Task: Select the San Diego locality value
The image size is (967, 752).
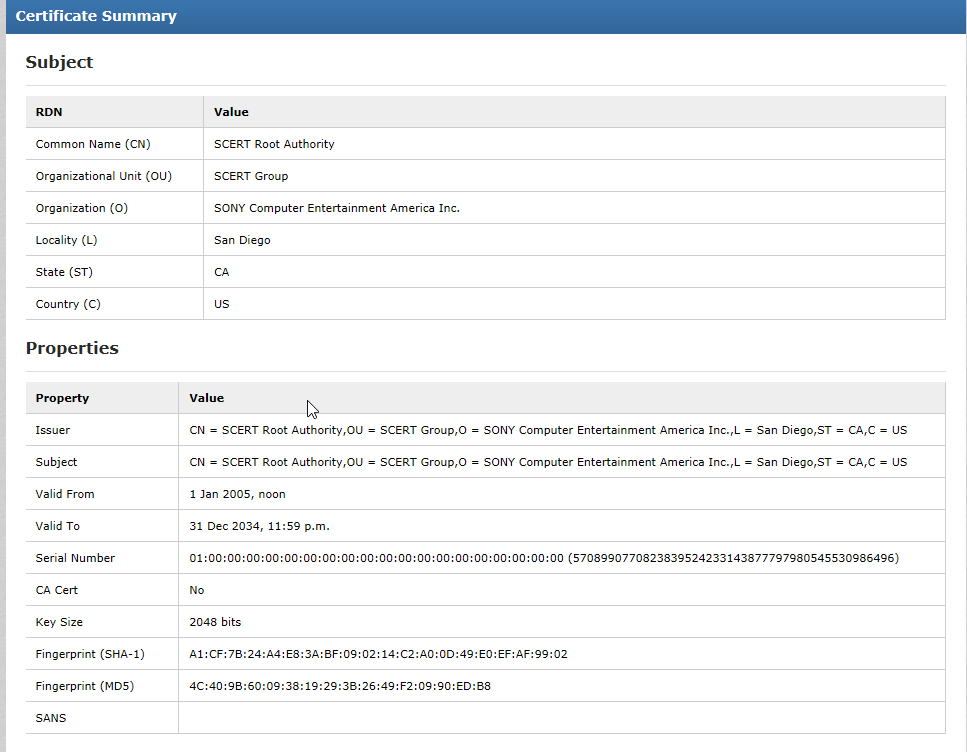Action: click(x=242, y=240)
